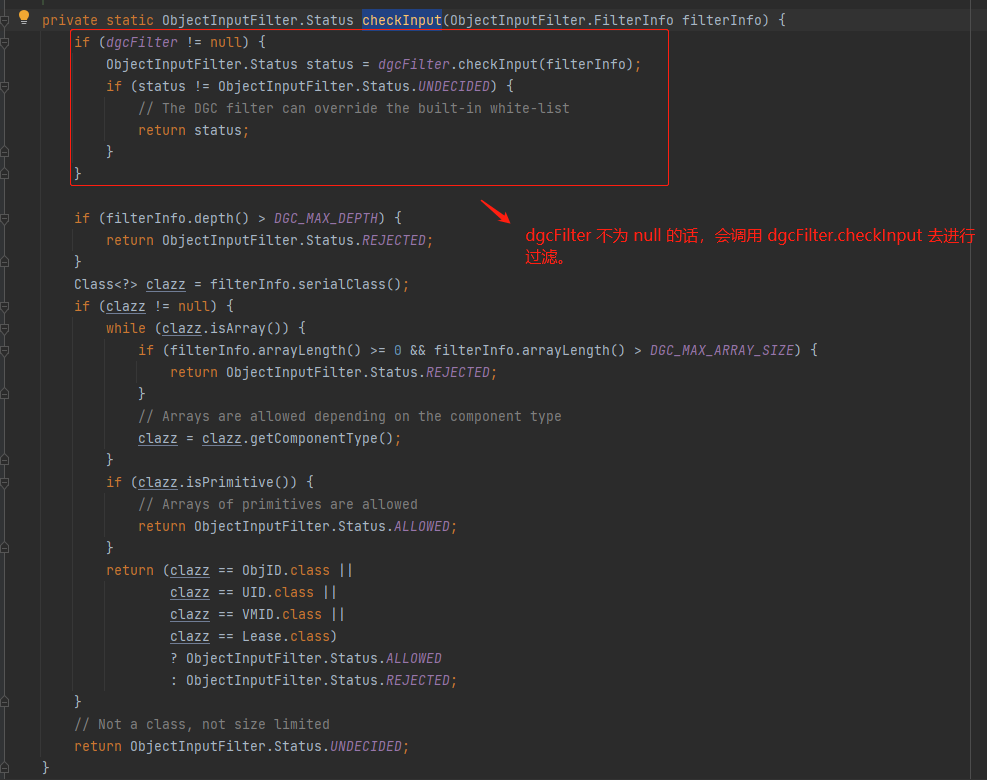Screen dimensions: 987x780
Task: Click ObjID.class in the return expression
Action: coord(285,570)
